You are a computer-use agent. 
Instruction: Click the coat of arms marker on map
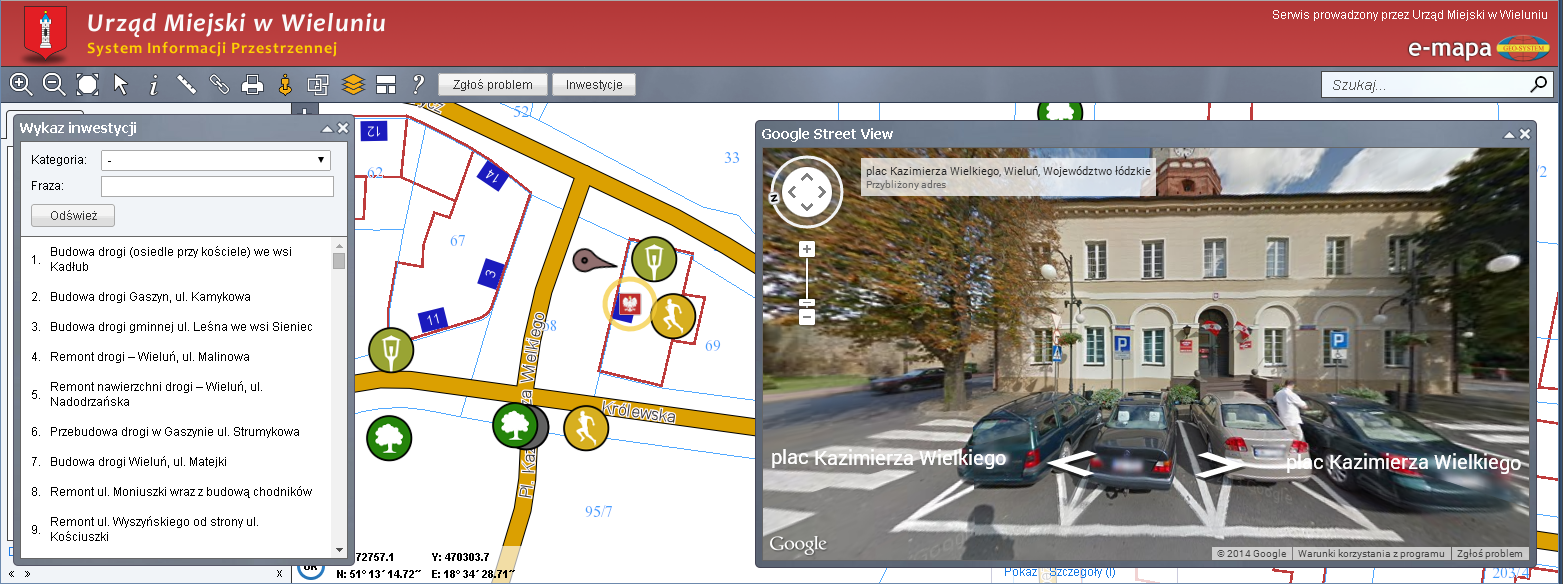click(630, 304)
